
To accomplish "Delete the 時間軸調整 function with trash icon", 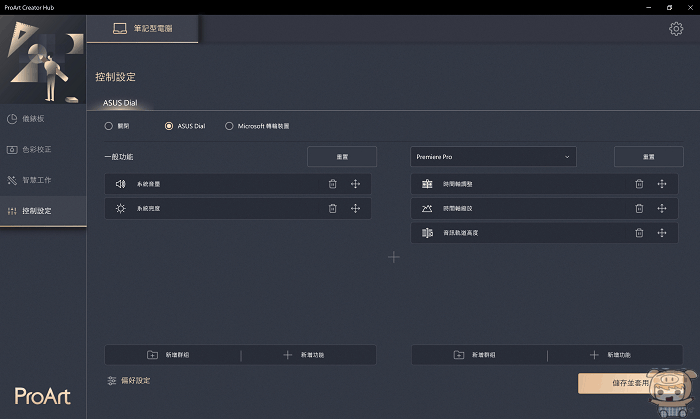I will pos(639,184).
